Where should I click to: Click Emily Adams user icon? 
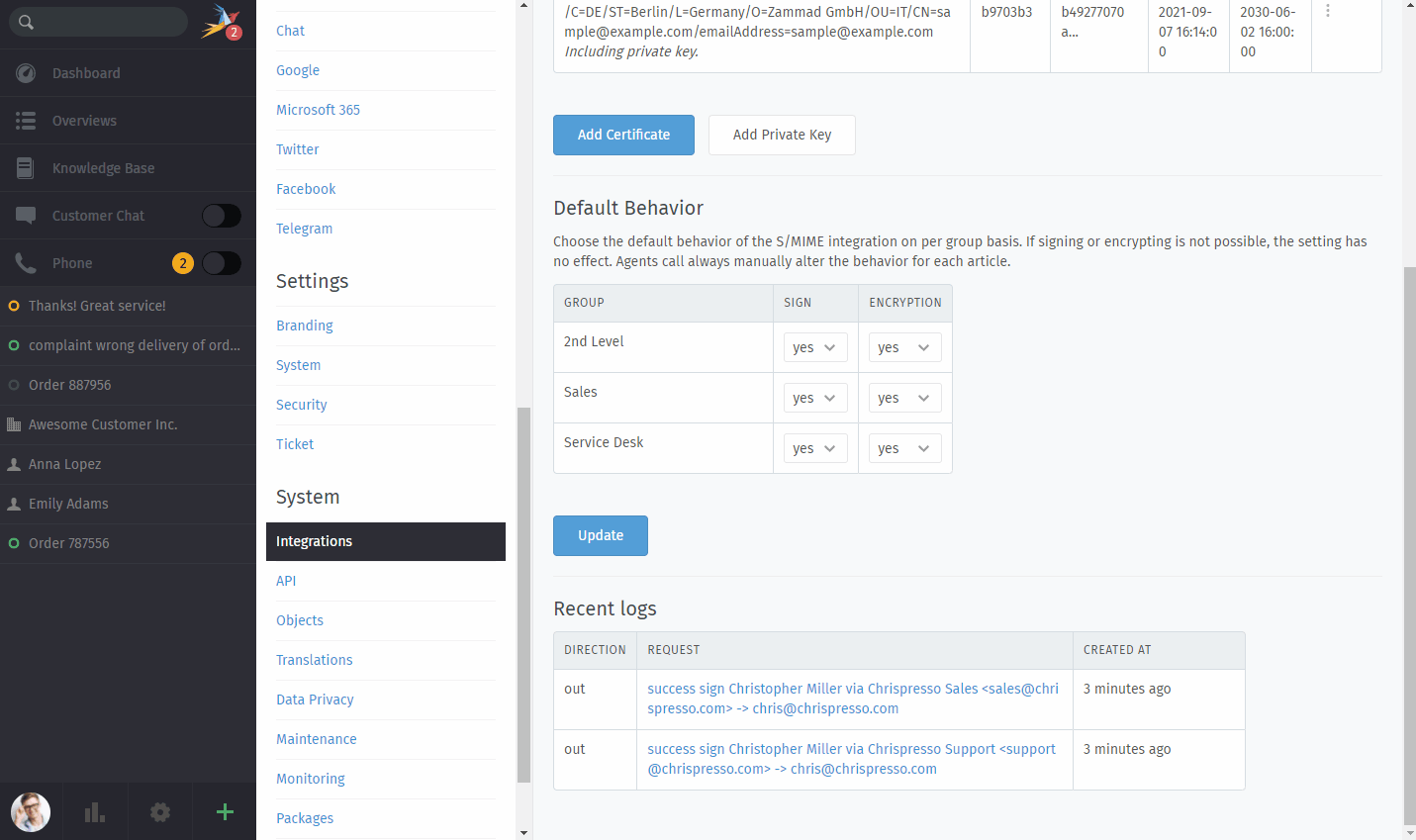coord(14,504)
